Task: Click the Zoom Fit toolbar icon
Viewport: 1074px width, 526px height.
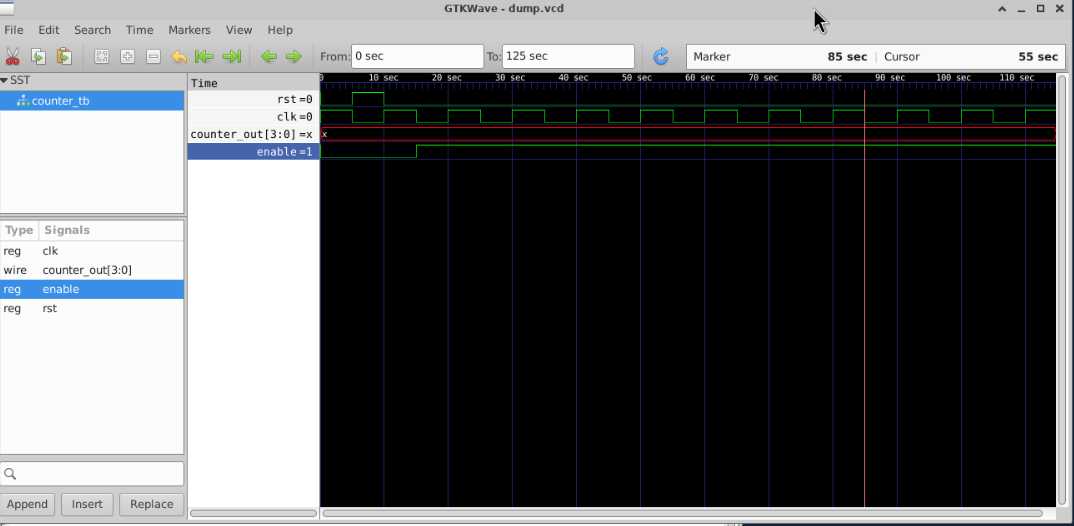Action: click(102, 57)
